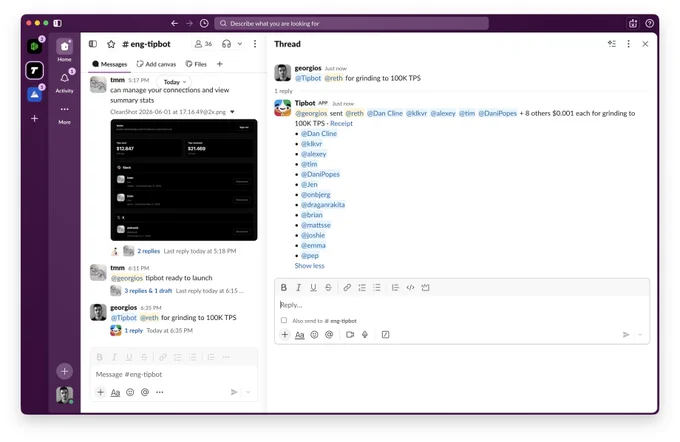Open the AI assistant icon beside help
This screenshot has width=680, height=442.
633,23
